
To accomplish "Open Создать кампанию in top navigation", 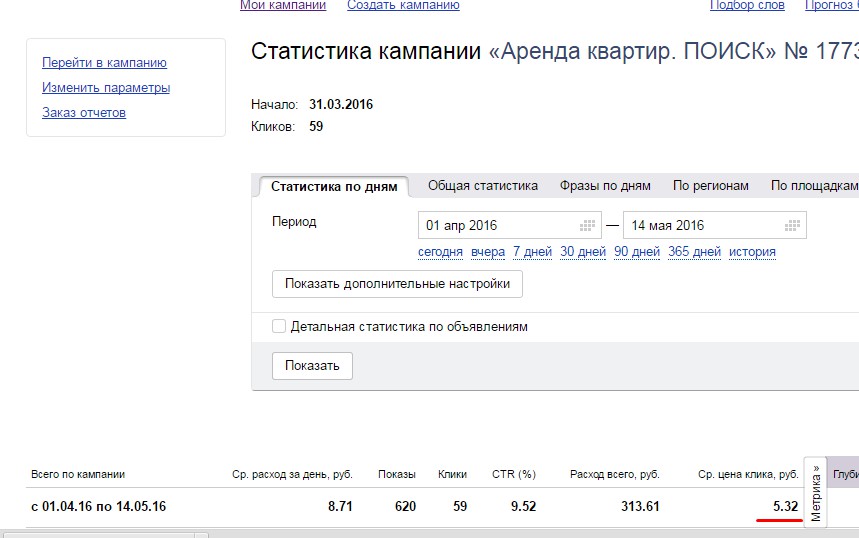I will tap(403, 6).
